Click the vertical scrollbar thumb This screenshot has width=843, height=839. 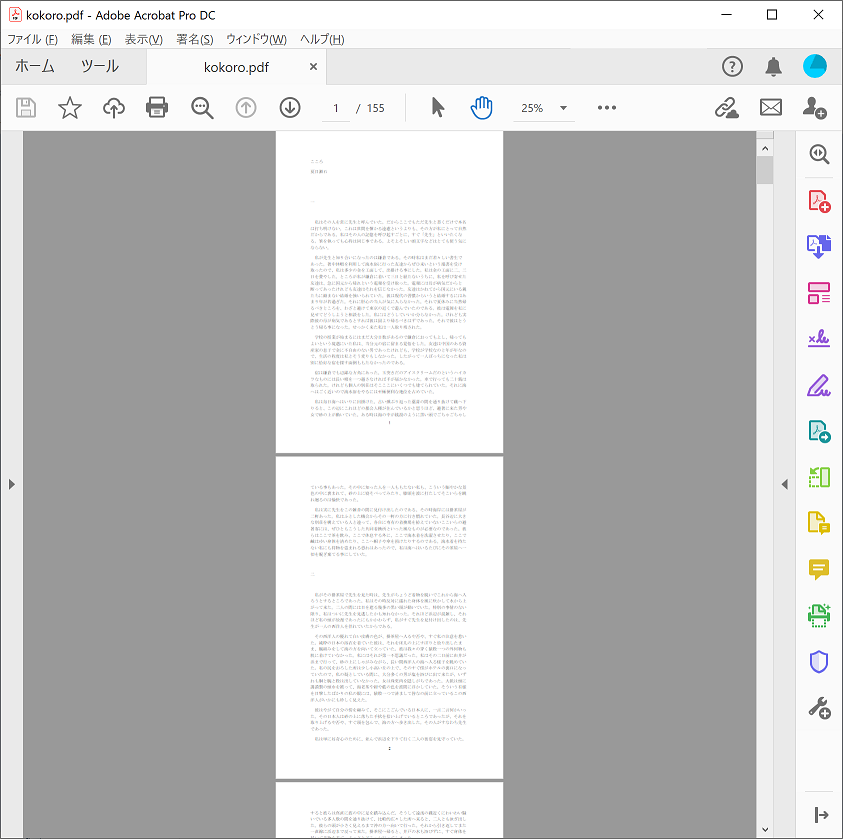tap(765, 170)
